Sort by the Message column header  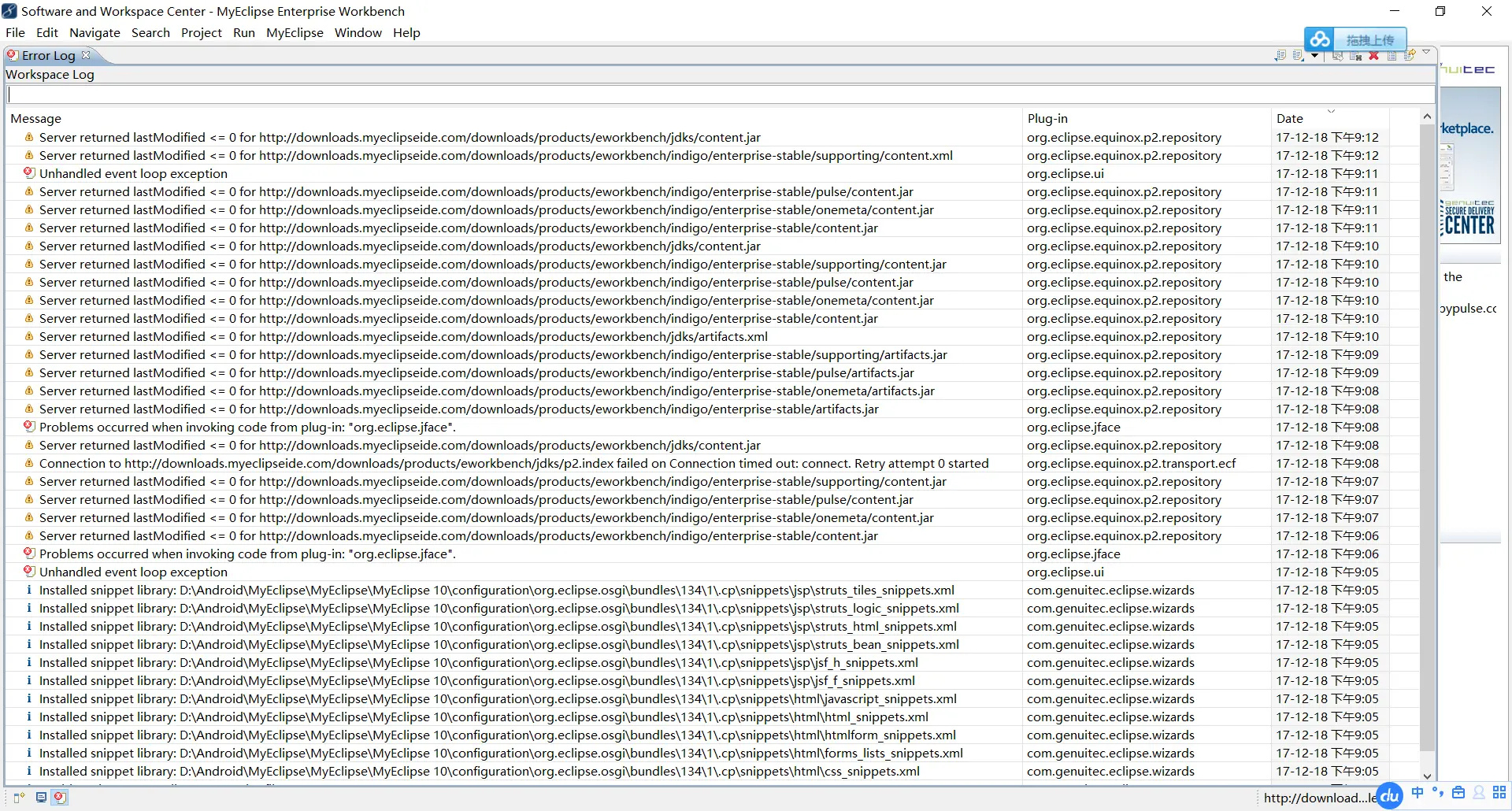pos(513,118)
